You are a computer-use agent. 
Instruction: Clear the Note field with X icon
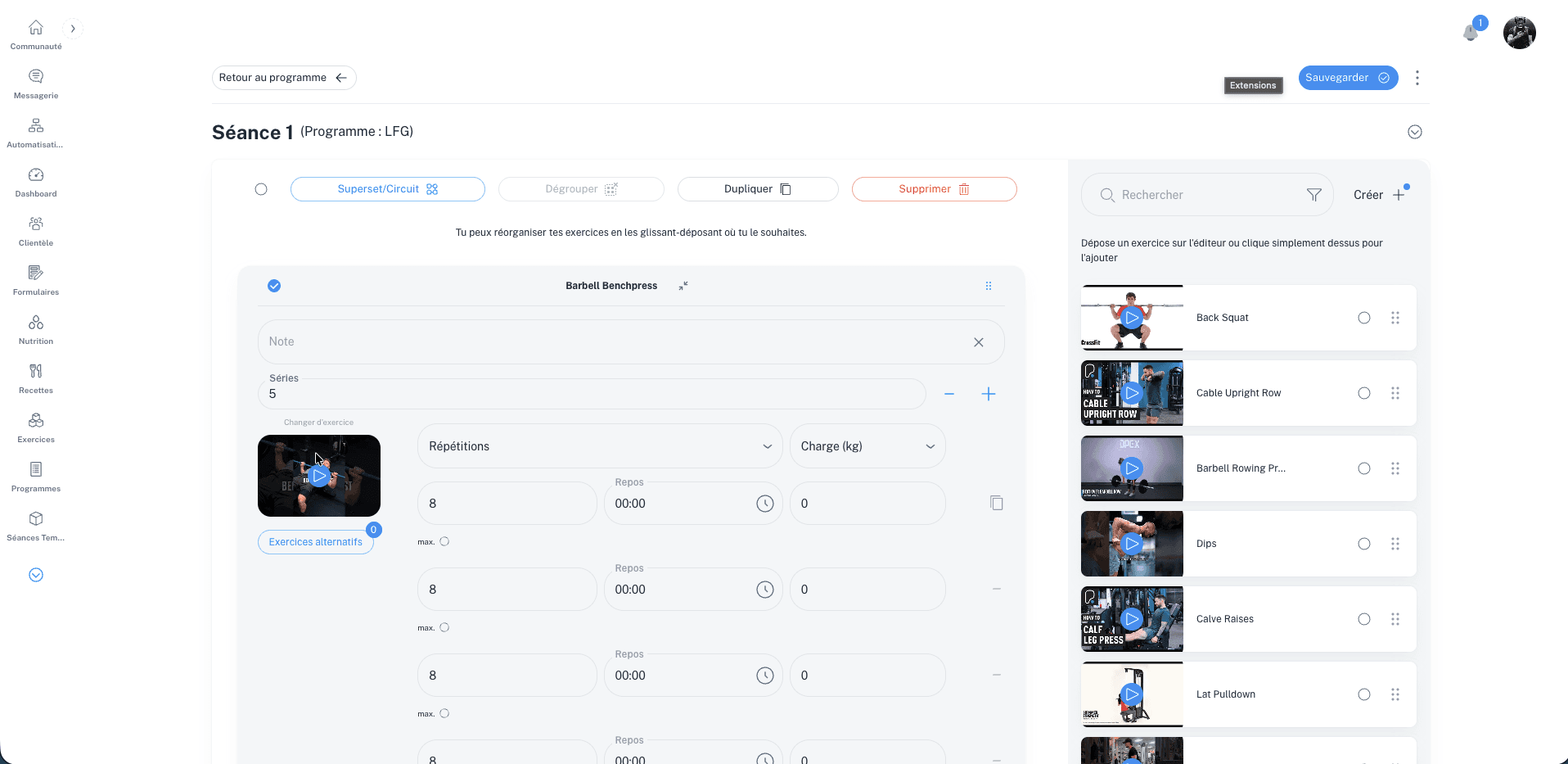tap(978, 342)
